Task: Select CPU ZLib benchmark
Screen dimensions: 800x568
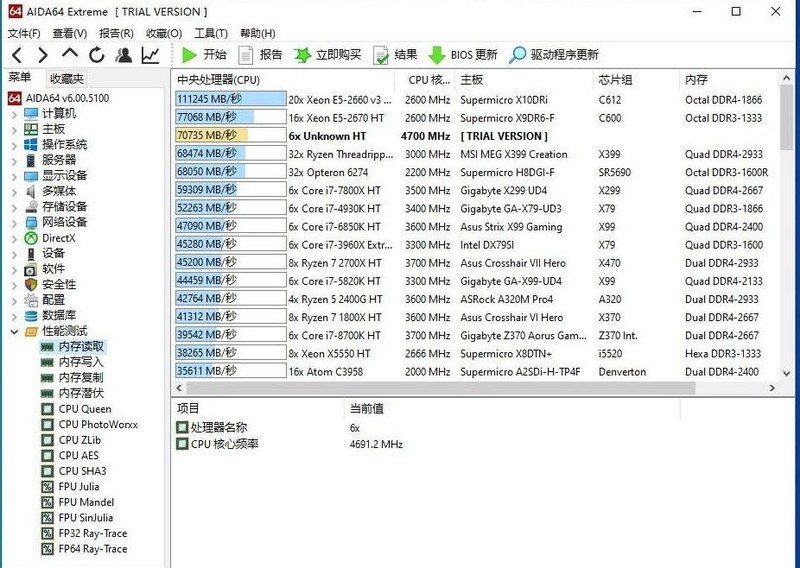Action: [x=71, y=440]
